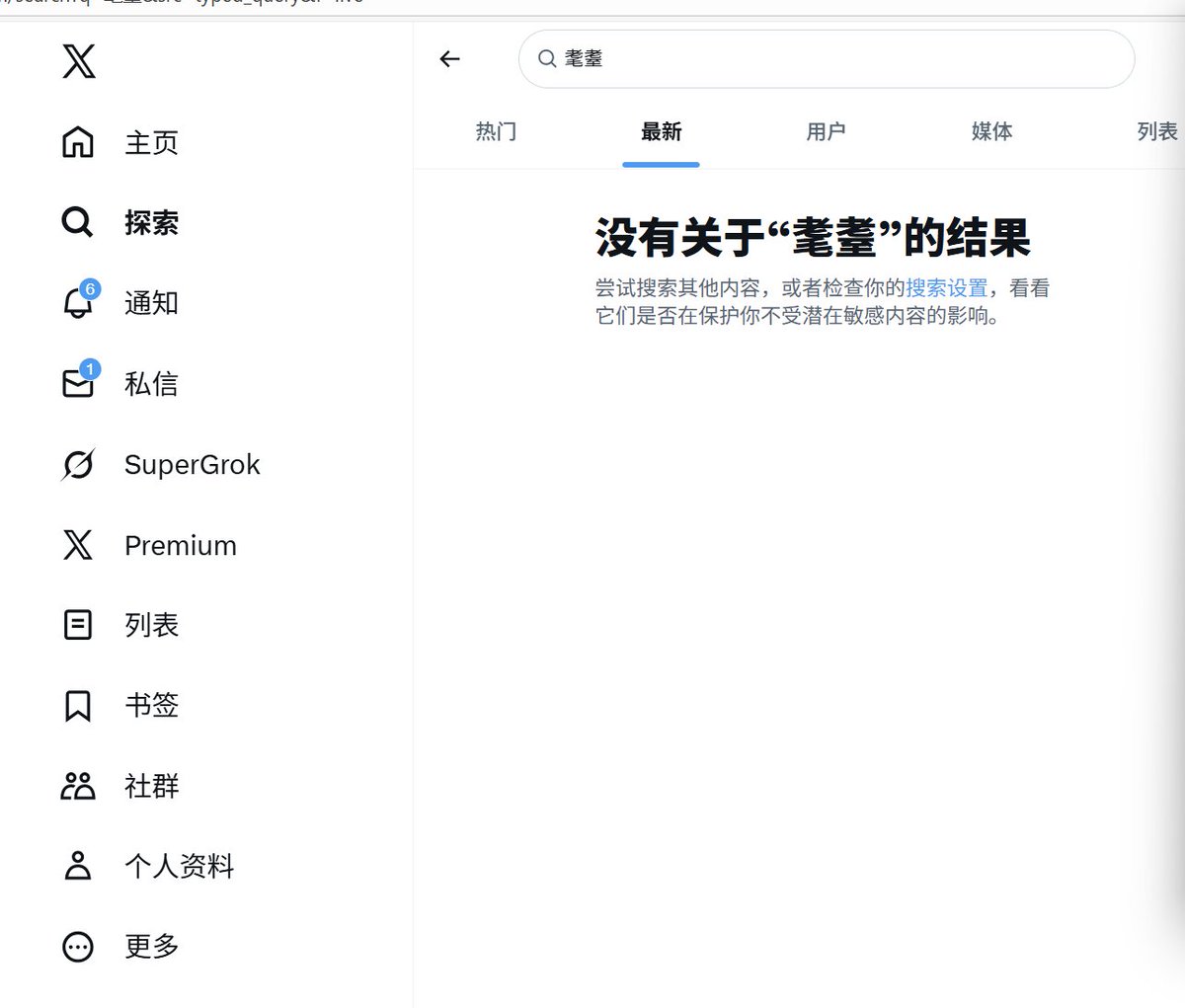Go back using the left arrow
Screen dimensions: 1185x1008
pyautogui.click(x=450, y=59)
